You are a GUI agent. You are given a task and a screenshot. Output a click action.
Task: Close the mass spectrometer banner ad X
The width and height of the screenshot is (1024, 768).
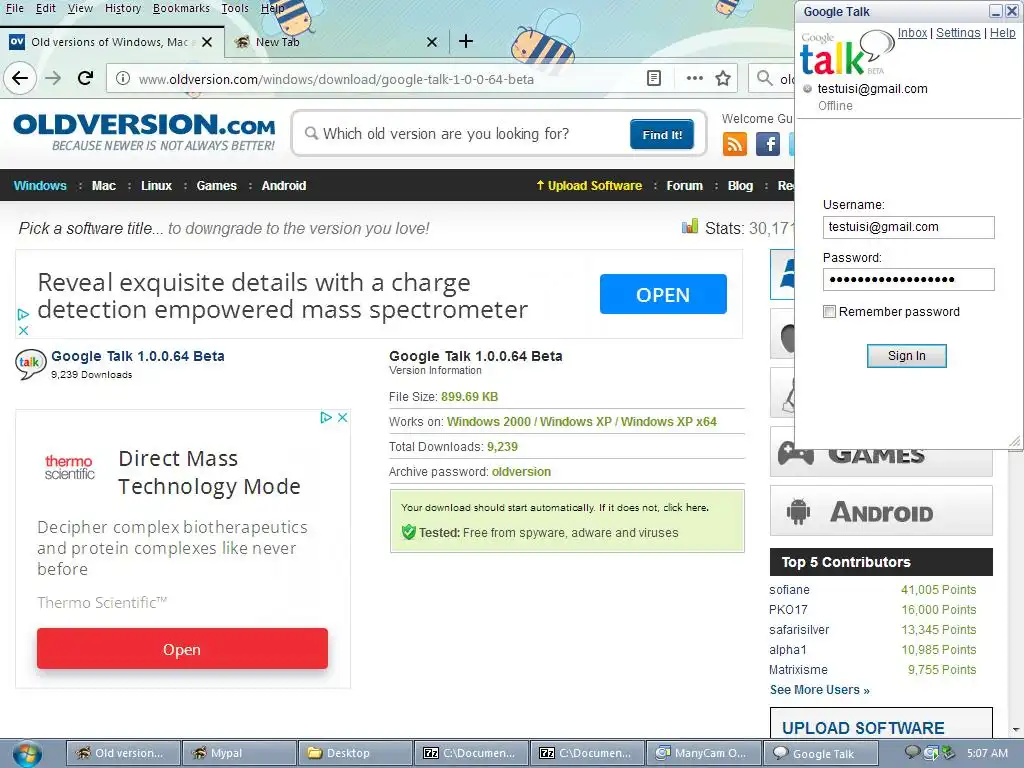(x=23, y=330)
